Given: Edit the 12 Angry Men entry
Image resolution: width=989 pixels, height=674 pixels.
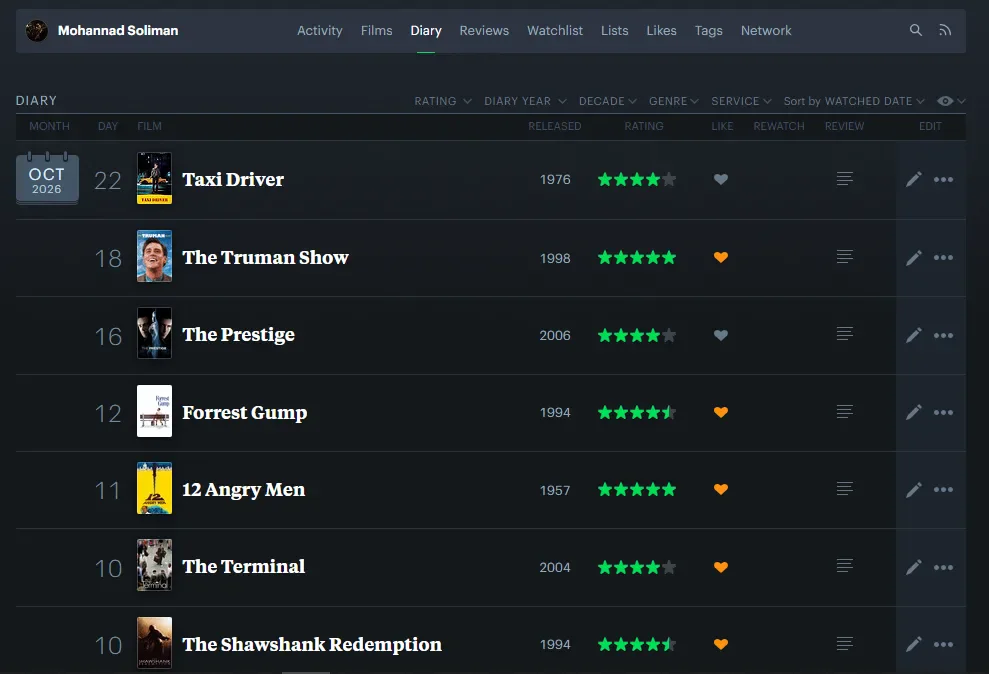Looking at the screenshot, I should click(913, 490).
